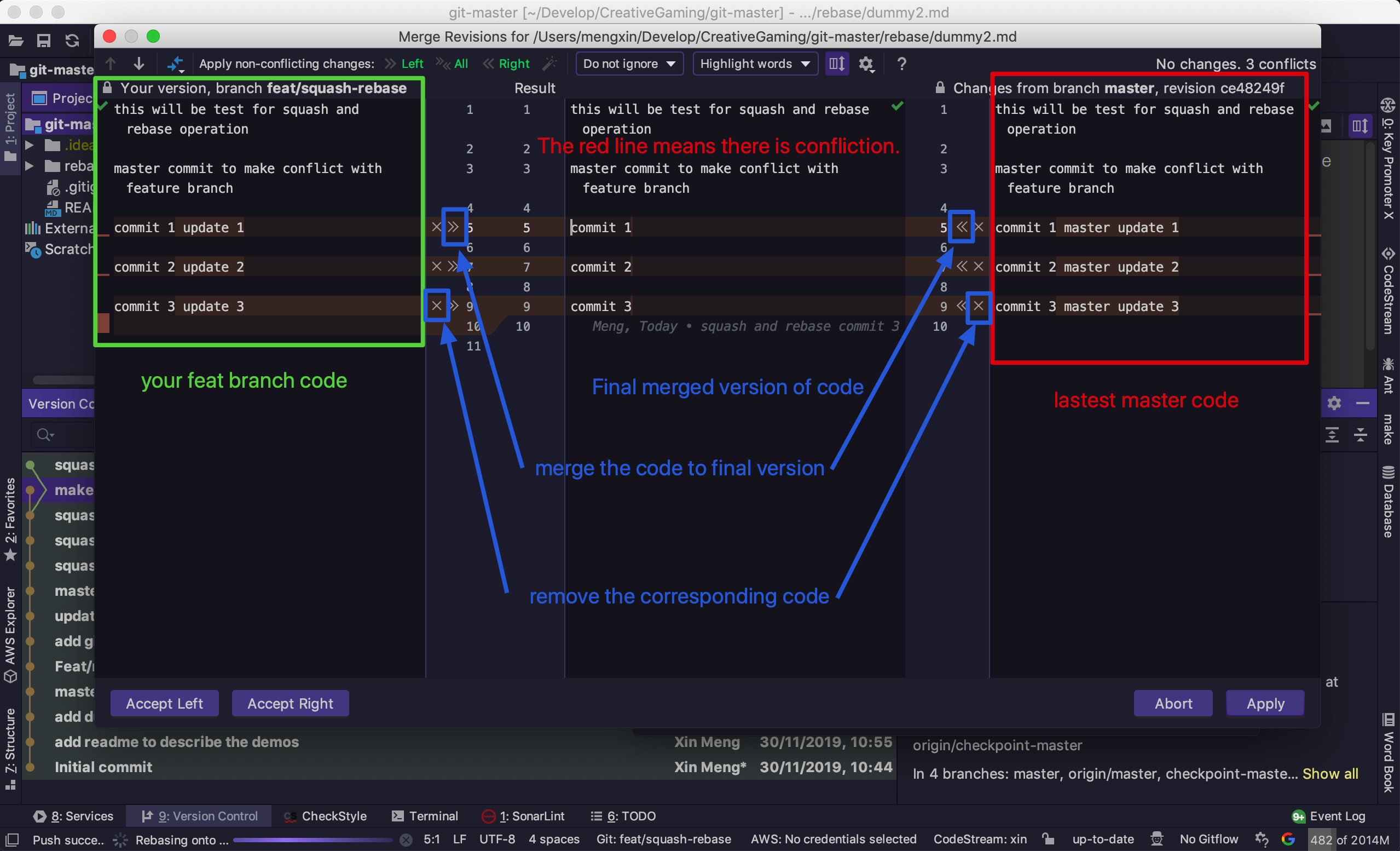Open merge settings gear icon
The width and height of the screenshot is (1400, 851).
point(865,64)
